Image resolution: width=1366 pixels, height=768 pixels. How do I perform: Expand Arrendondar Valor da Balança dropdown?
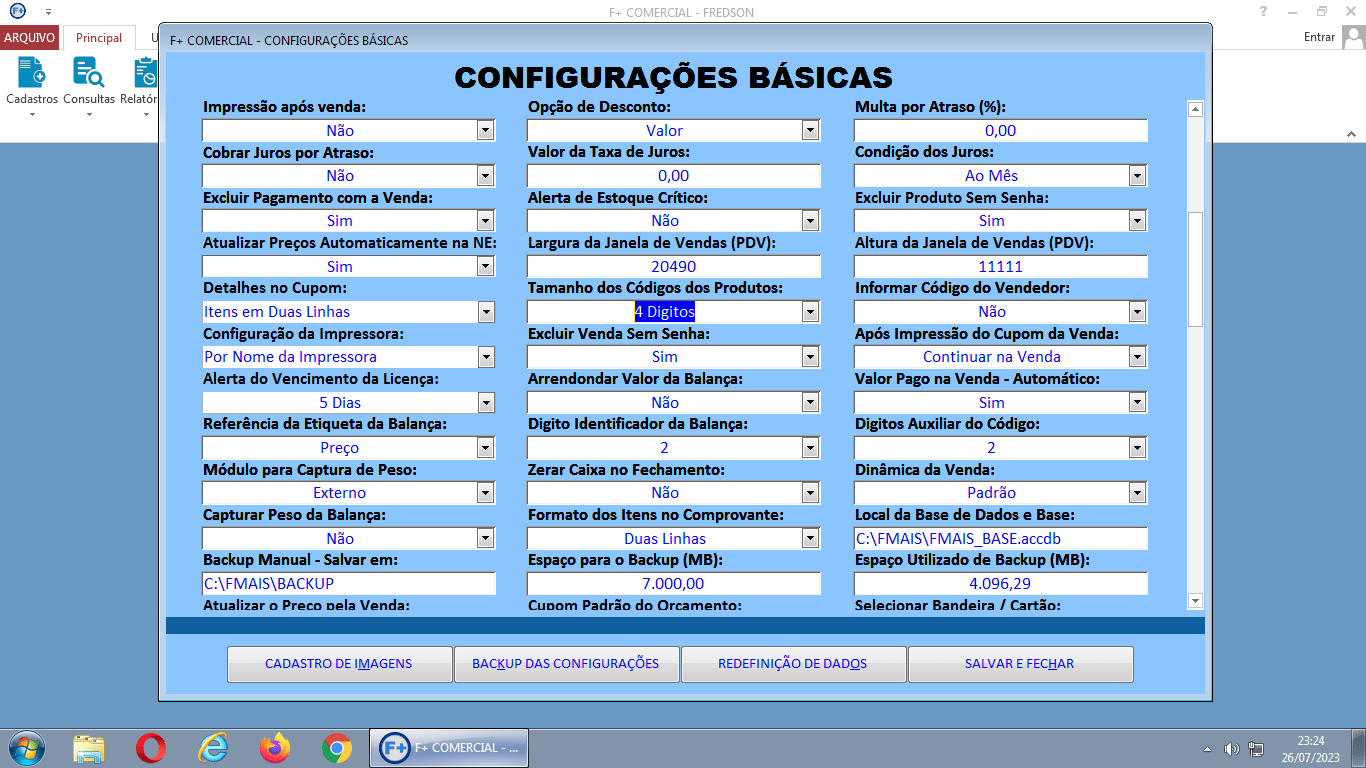point(810,402)
